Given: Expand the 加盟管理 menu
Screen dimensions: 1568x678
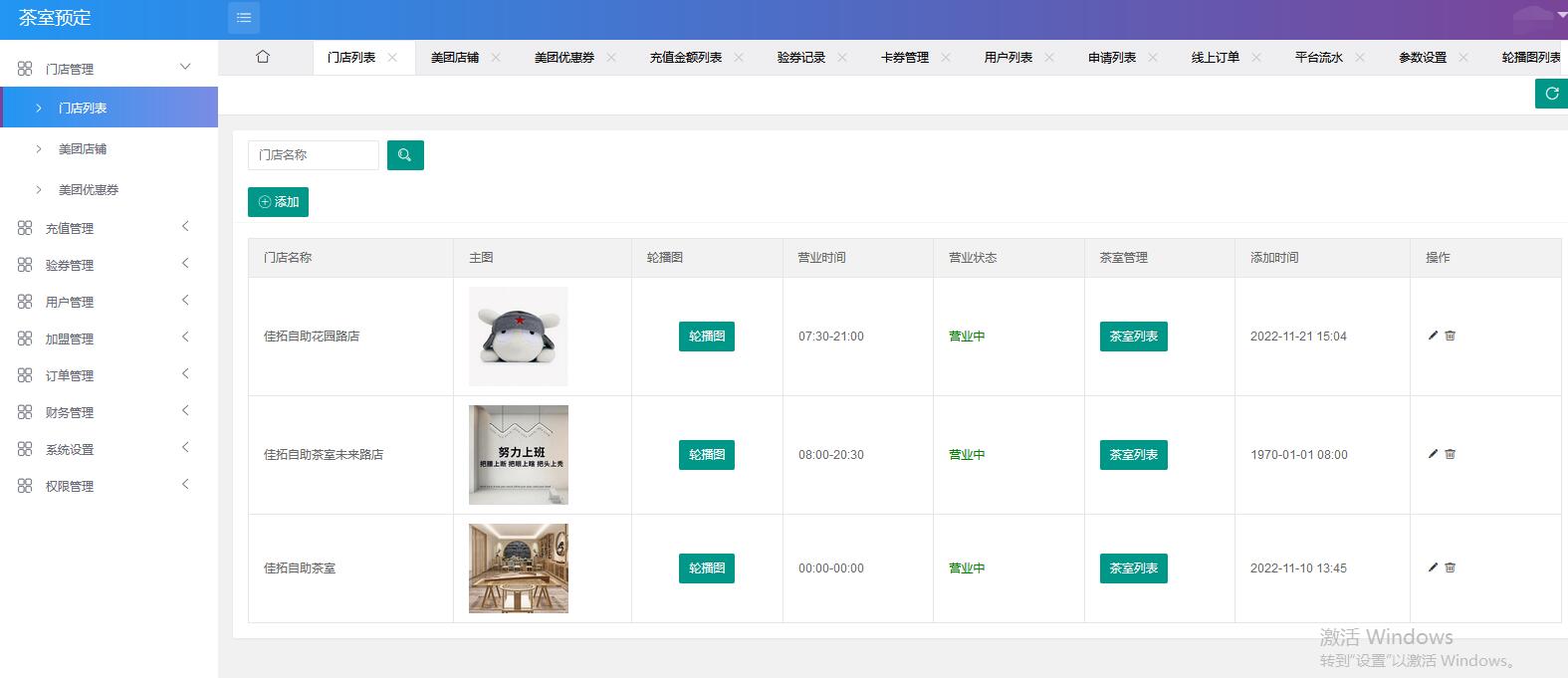Looking at the screenshot, I should pyautogui.click(x=185, y=338).
